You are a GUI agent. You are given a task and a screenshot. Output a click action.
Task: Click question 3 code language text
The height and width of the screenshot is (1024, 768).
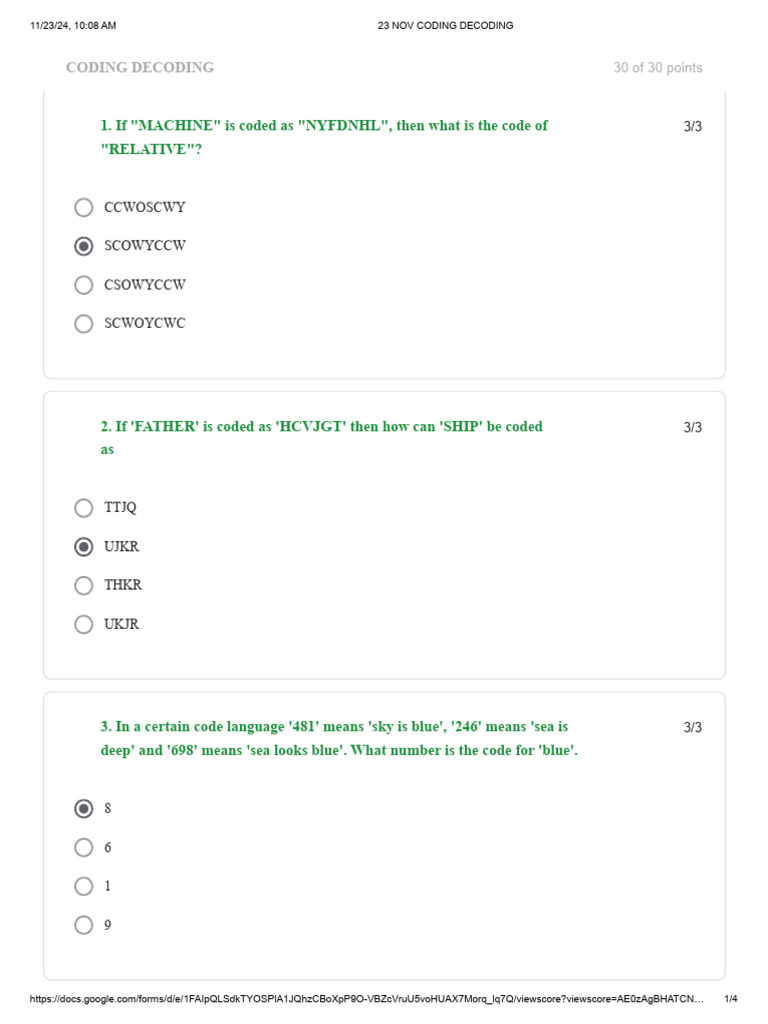[339, 739]
